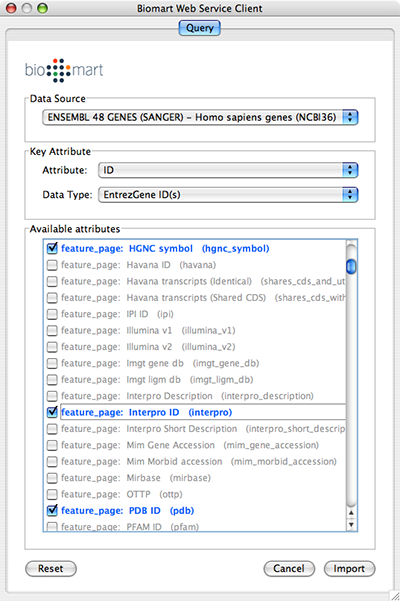Click the BioMart logo
400x601 pixels.
click(x=64, y=70)
